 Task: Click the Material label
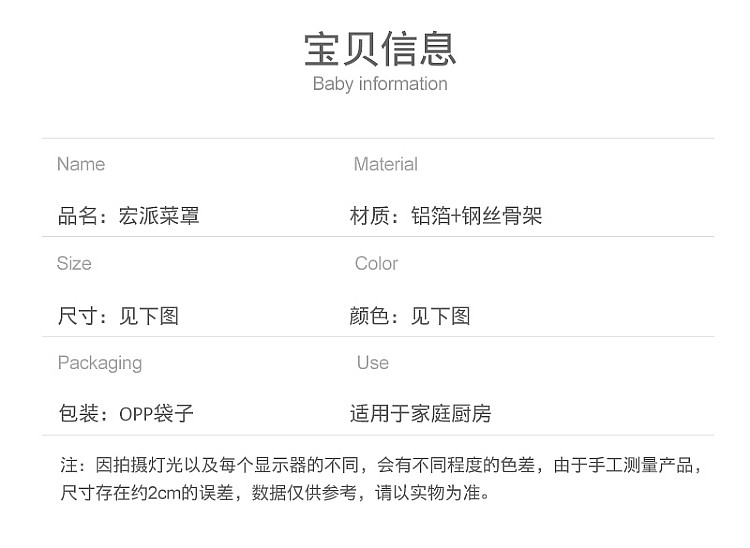pos(386,164)
